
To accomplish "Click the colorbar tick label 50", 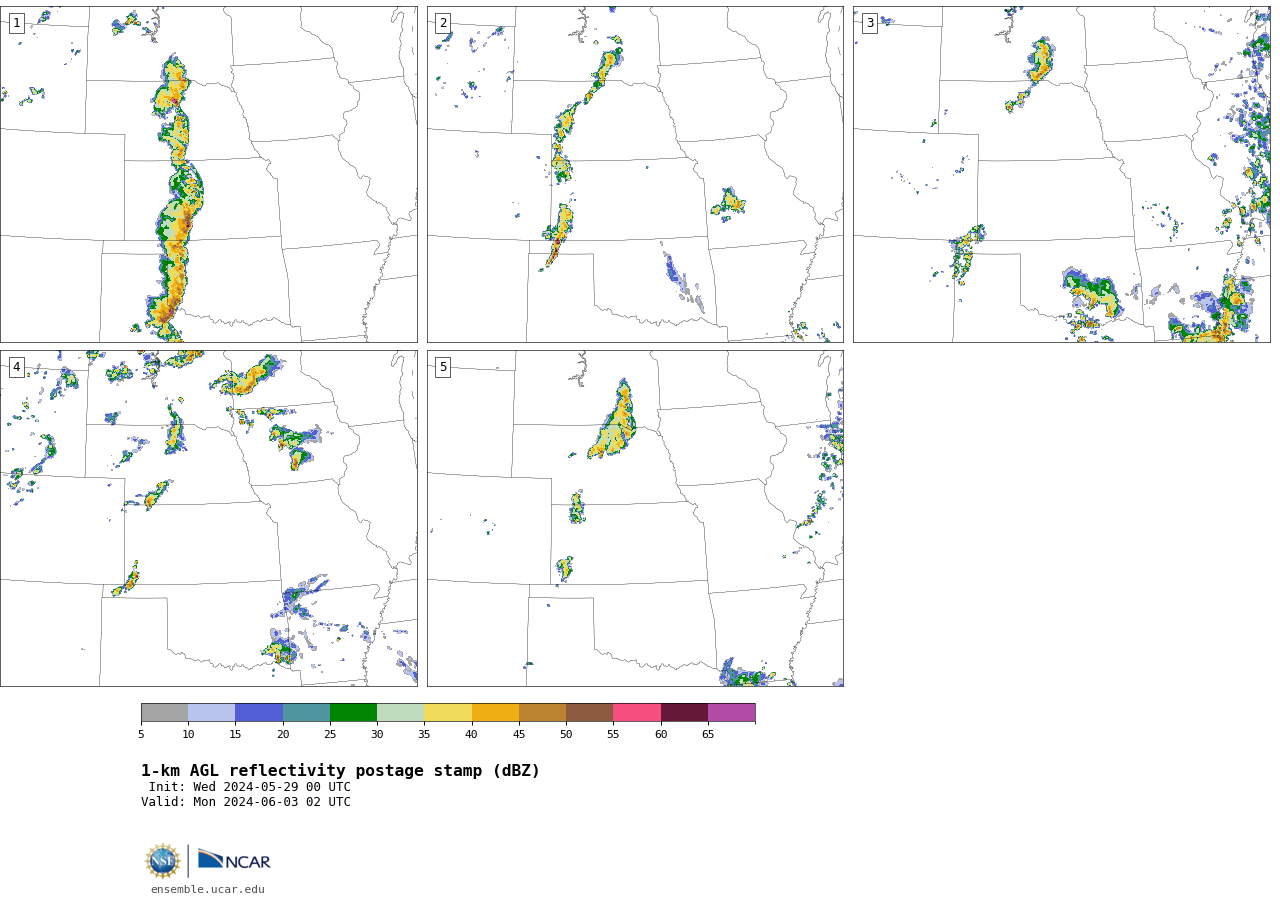I will tap(566, 735).
